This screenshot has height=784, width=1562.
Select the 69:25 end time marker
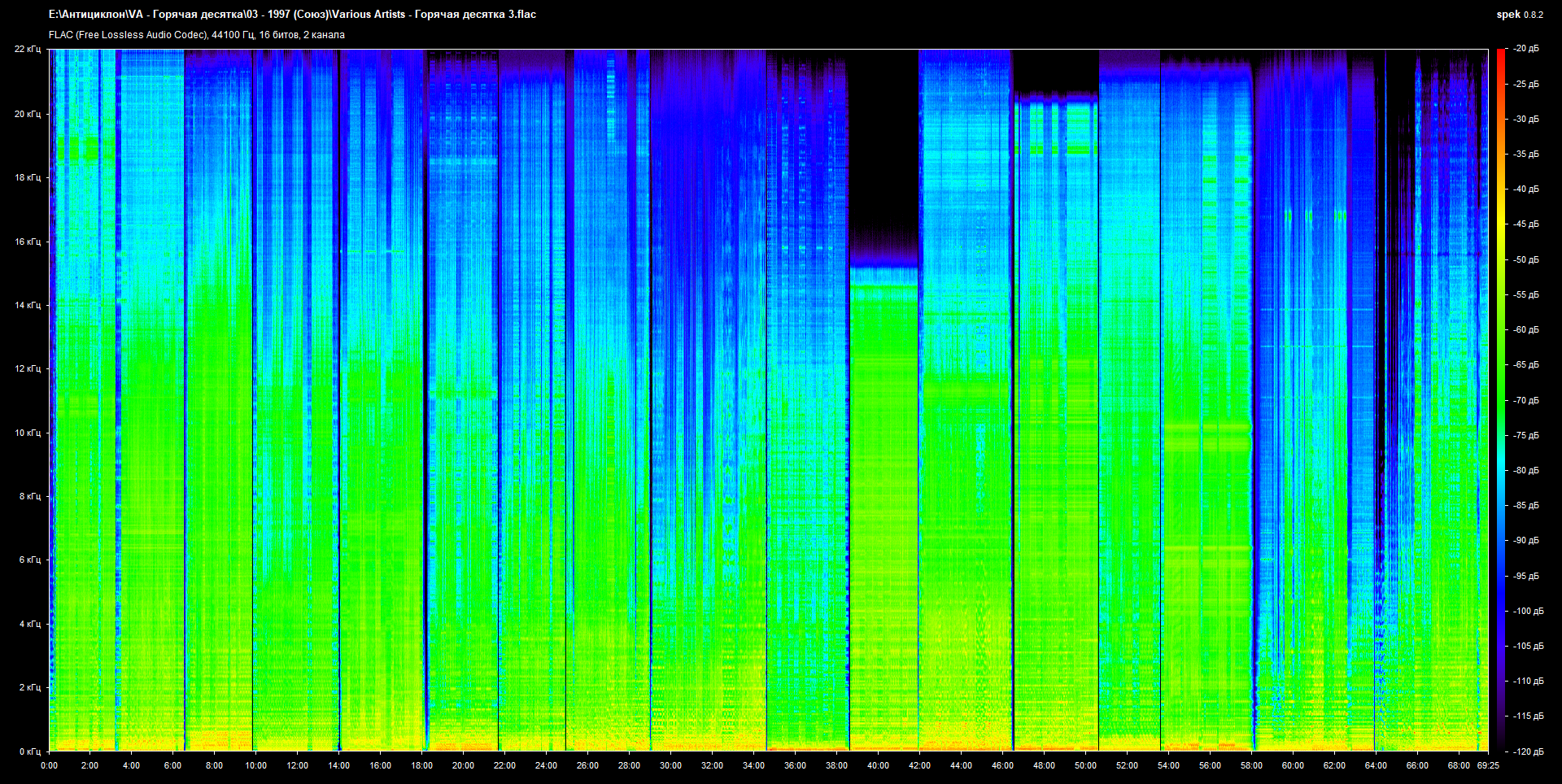1488,765
